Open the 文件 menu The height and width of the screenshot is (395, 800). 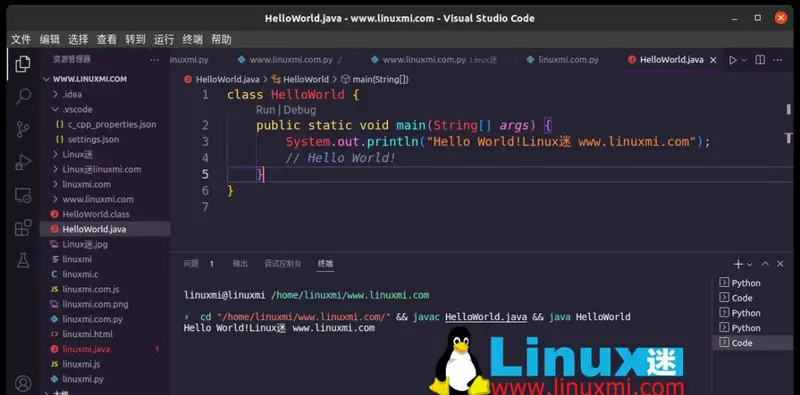pyautogui.click(x=21, y=39)
